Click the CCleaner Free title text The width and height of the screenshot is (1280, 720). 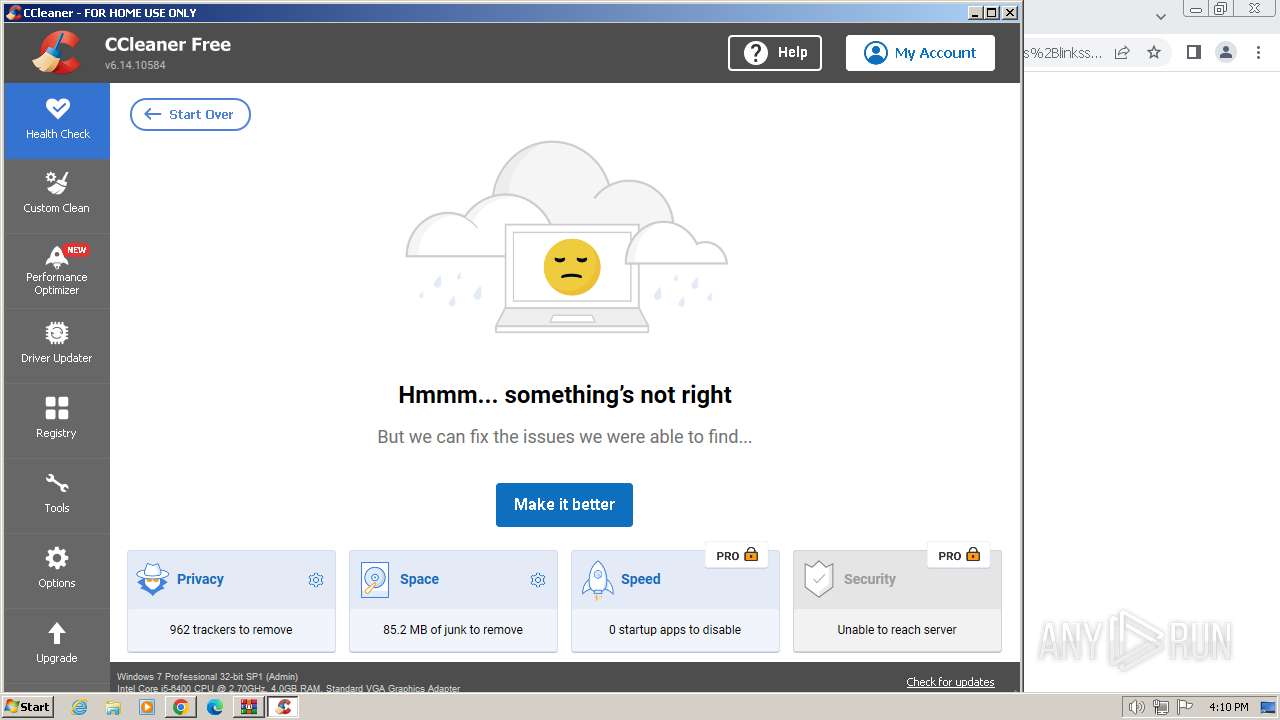[168, 44]
